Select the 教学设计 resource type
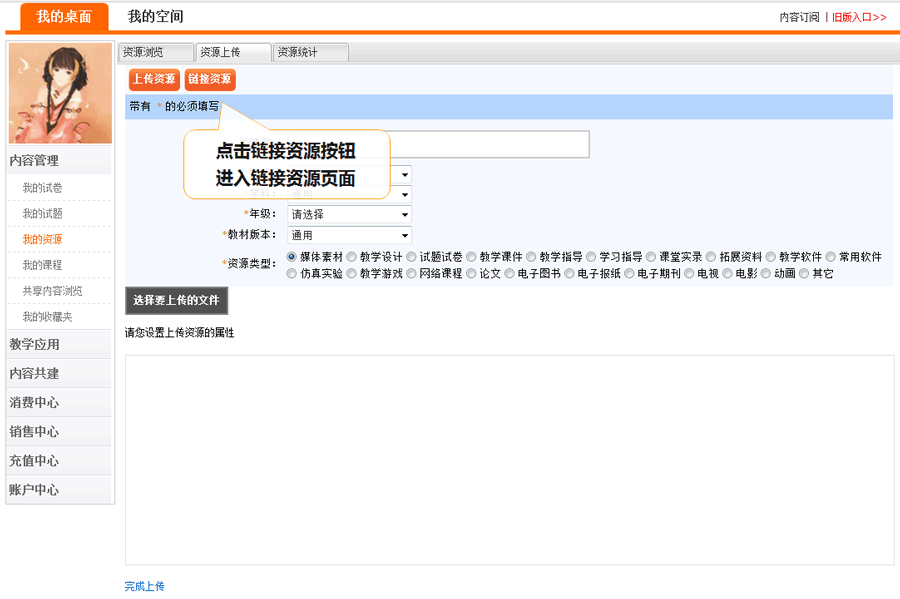The height and width of the screenshot is (599, 900). (x=351, y=257)
